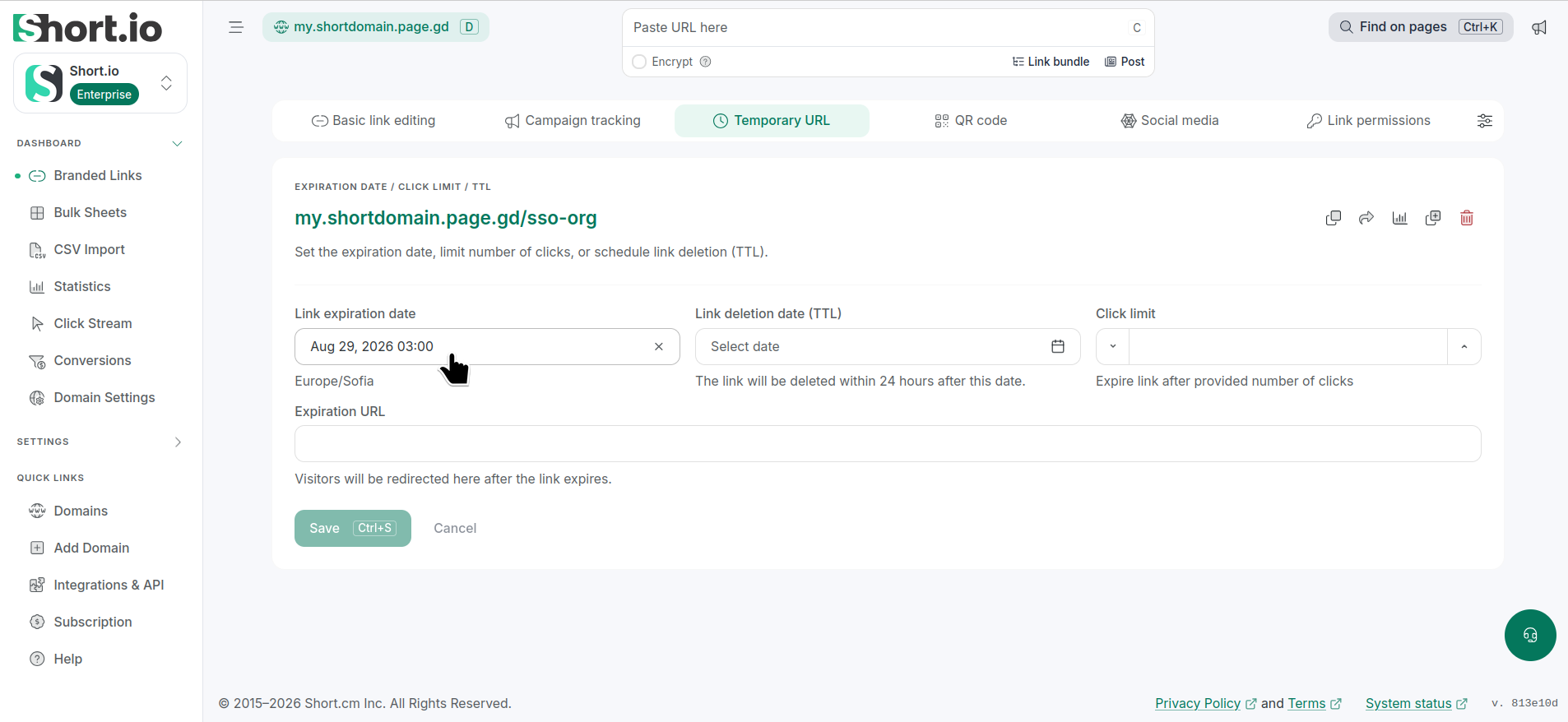The image size is (1568, 722).
Task: Click the Save button
Action: [x=353, y=528]
